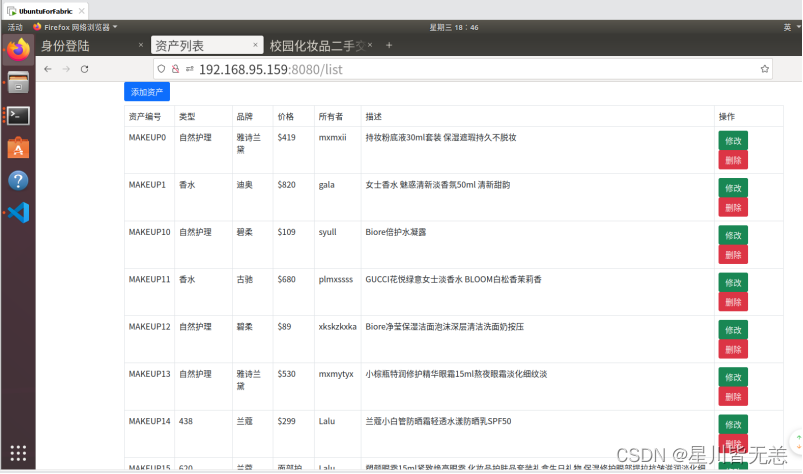803x474 pixels.
Task: Click 删除 for MAKEUP12
Action: pyautogui.click(x=733, y=350)
